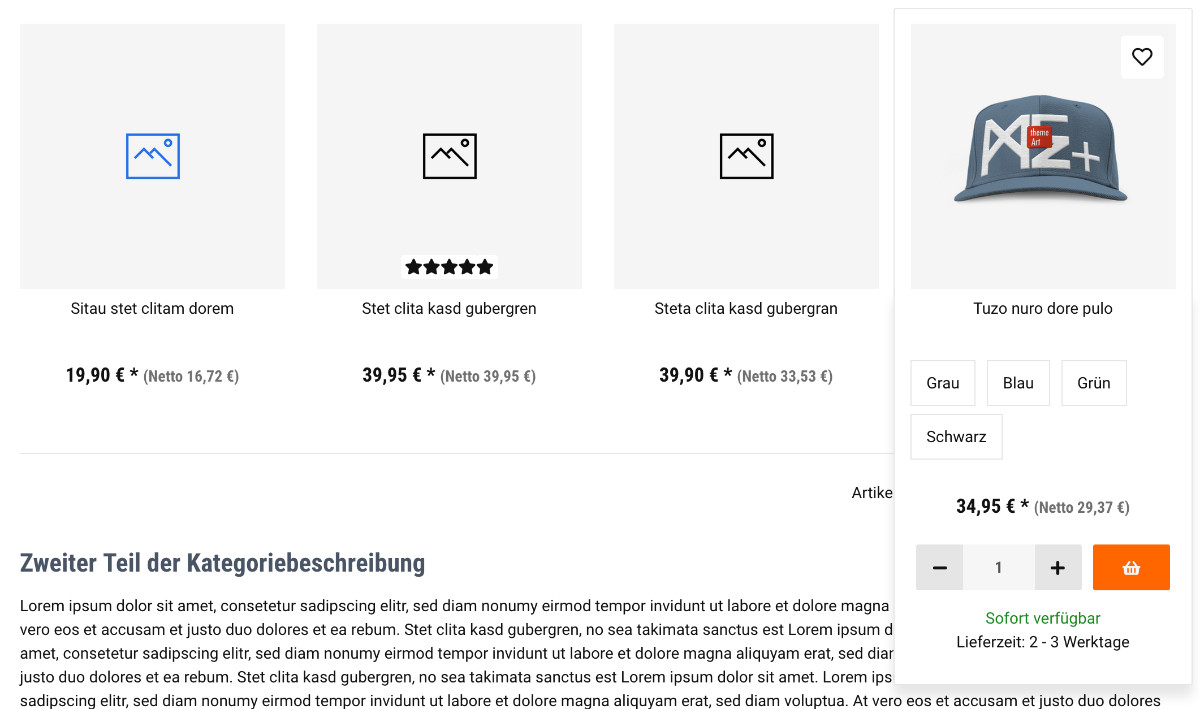
Task: Open the Tuzo nuro dore pulo product title
Action: click(x=1043, y=308)
